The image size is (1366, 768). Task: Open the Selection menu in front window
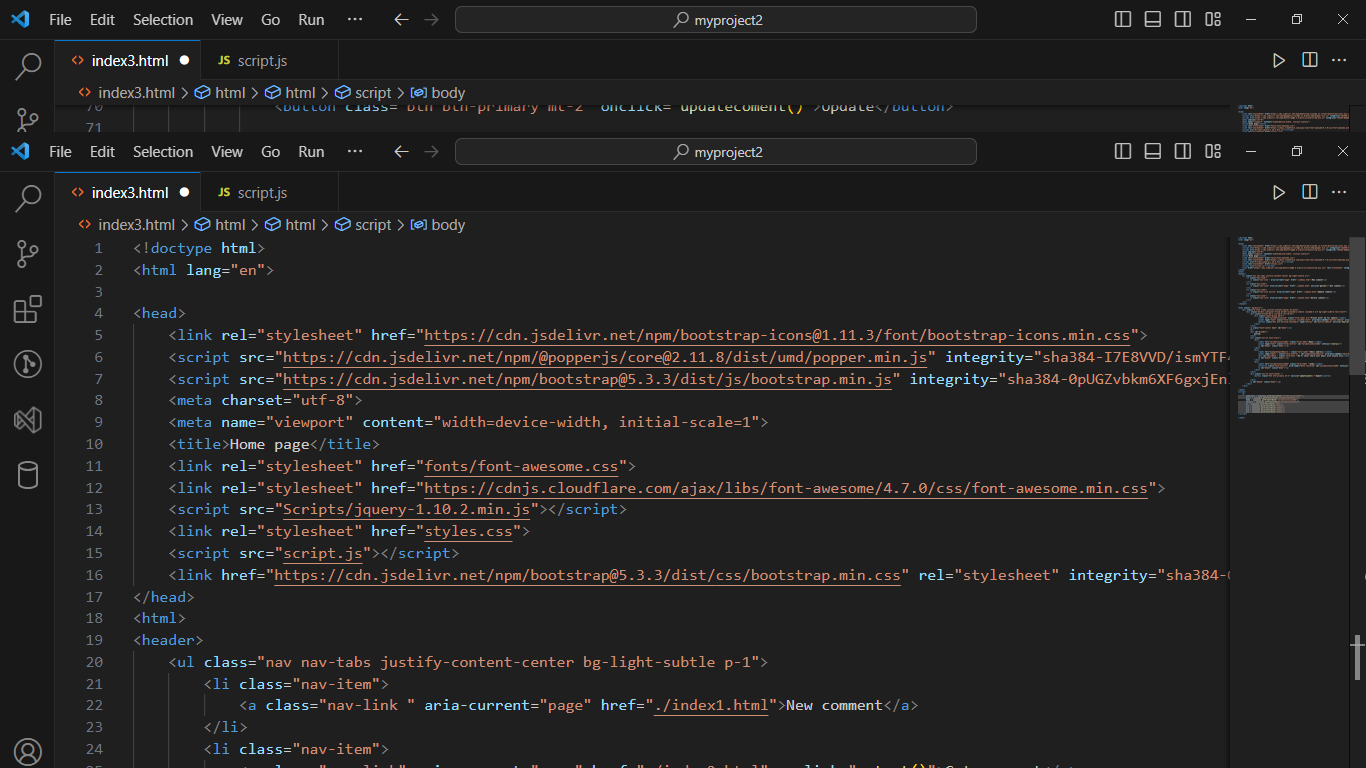tap(163, 152)
